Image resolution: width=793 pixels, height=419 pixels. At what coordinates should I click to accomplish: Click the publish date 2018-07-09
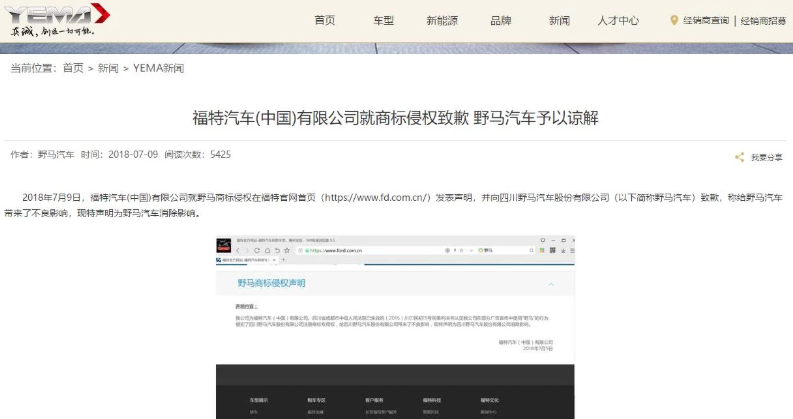tap(133, 154)
